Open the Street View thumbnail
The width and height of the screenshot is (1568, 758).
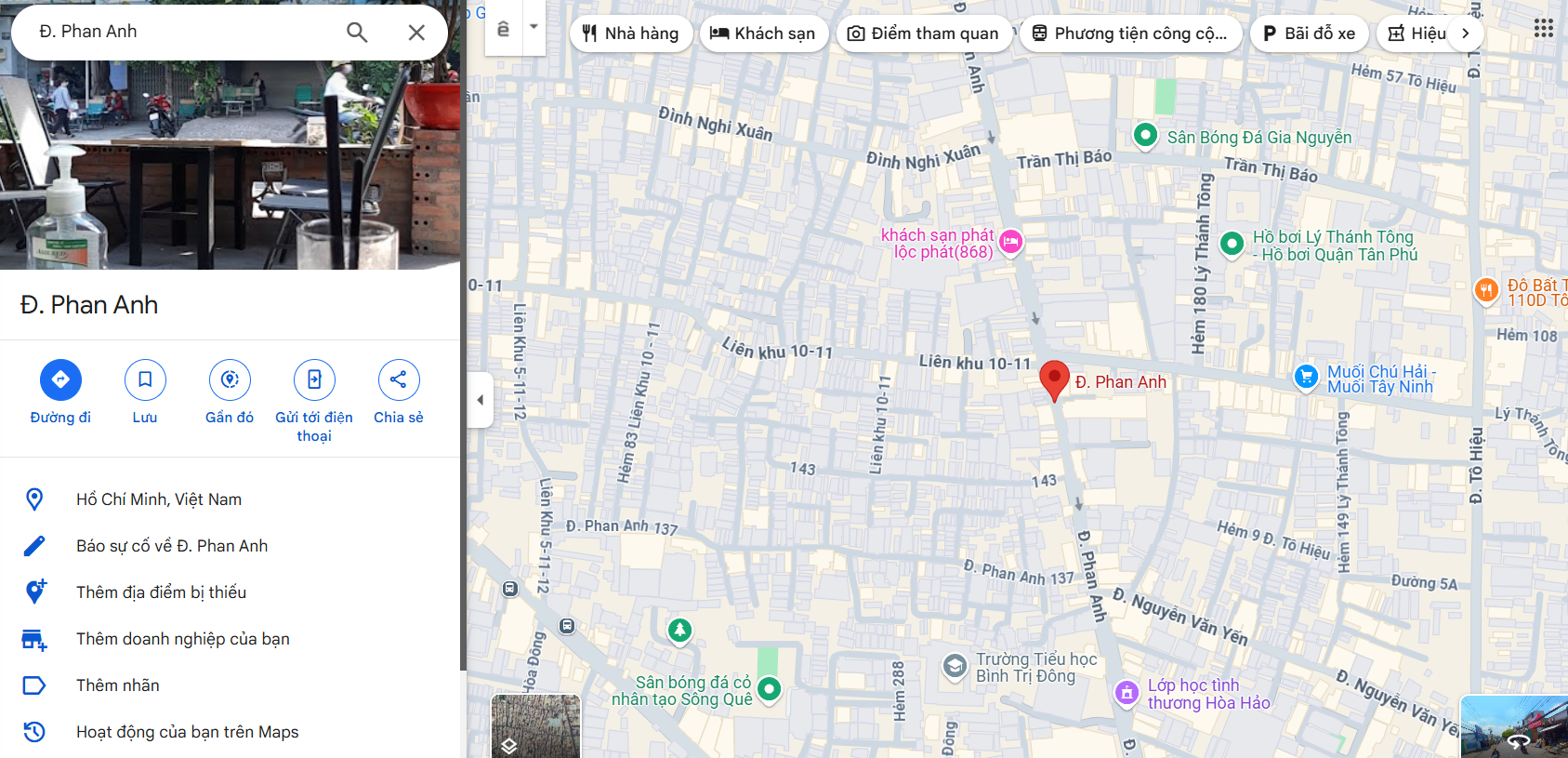(1514, 726)
